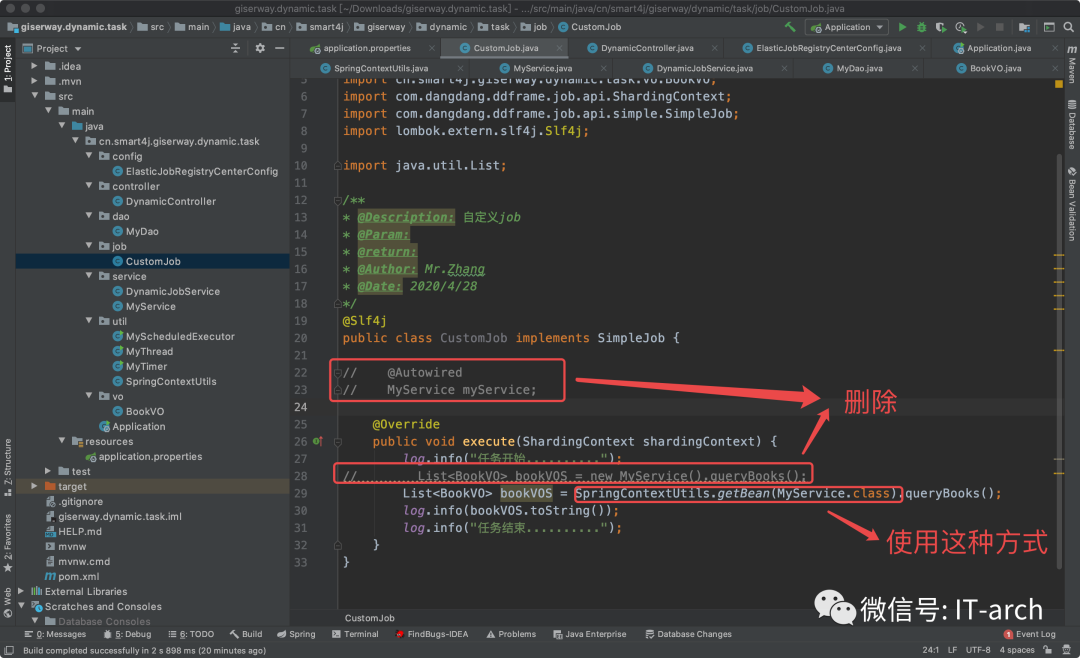The height and width of the screenshot is (658, 1080).
Task: Switch to MyService.java tab
Action: (543, 68)
